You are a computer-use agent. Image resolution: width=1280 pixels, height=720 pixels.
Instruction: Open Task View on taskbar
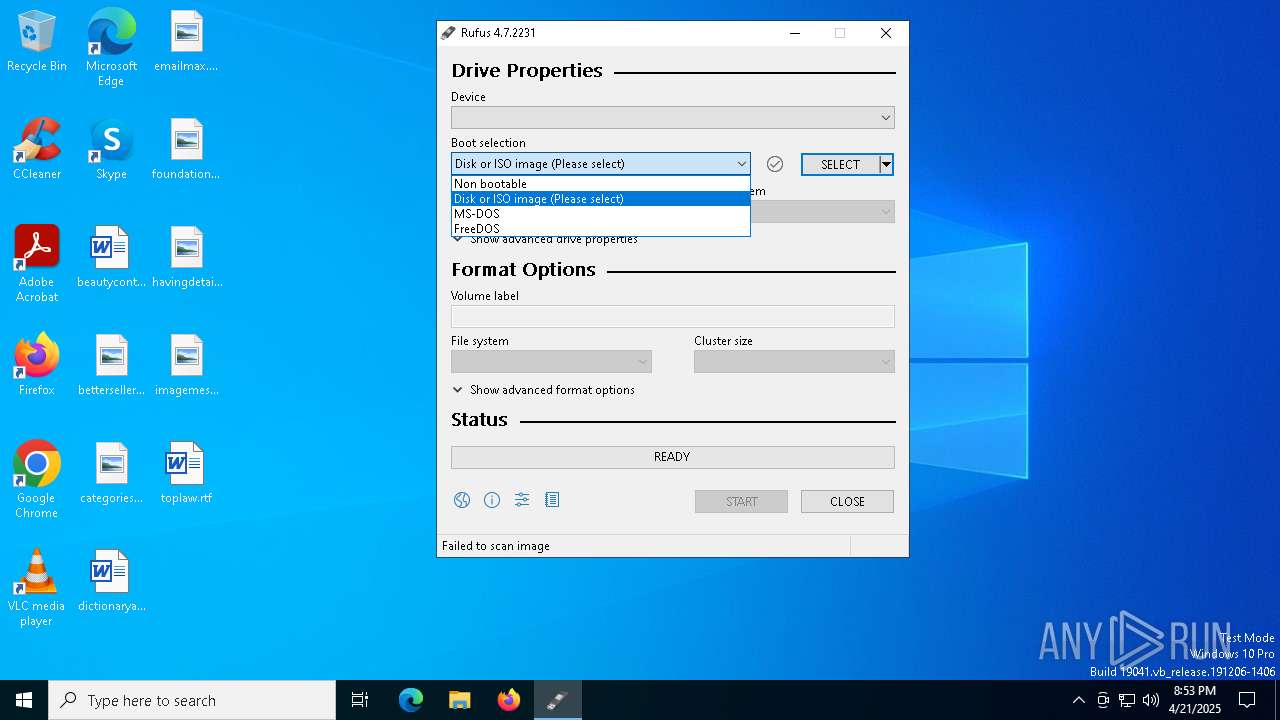tap(360, 700)
